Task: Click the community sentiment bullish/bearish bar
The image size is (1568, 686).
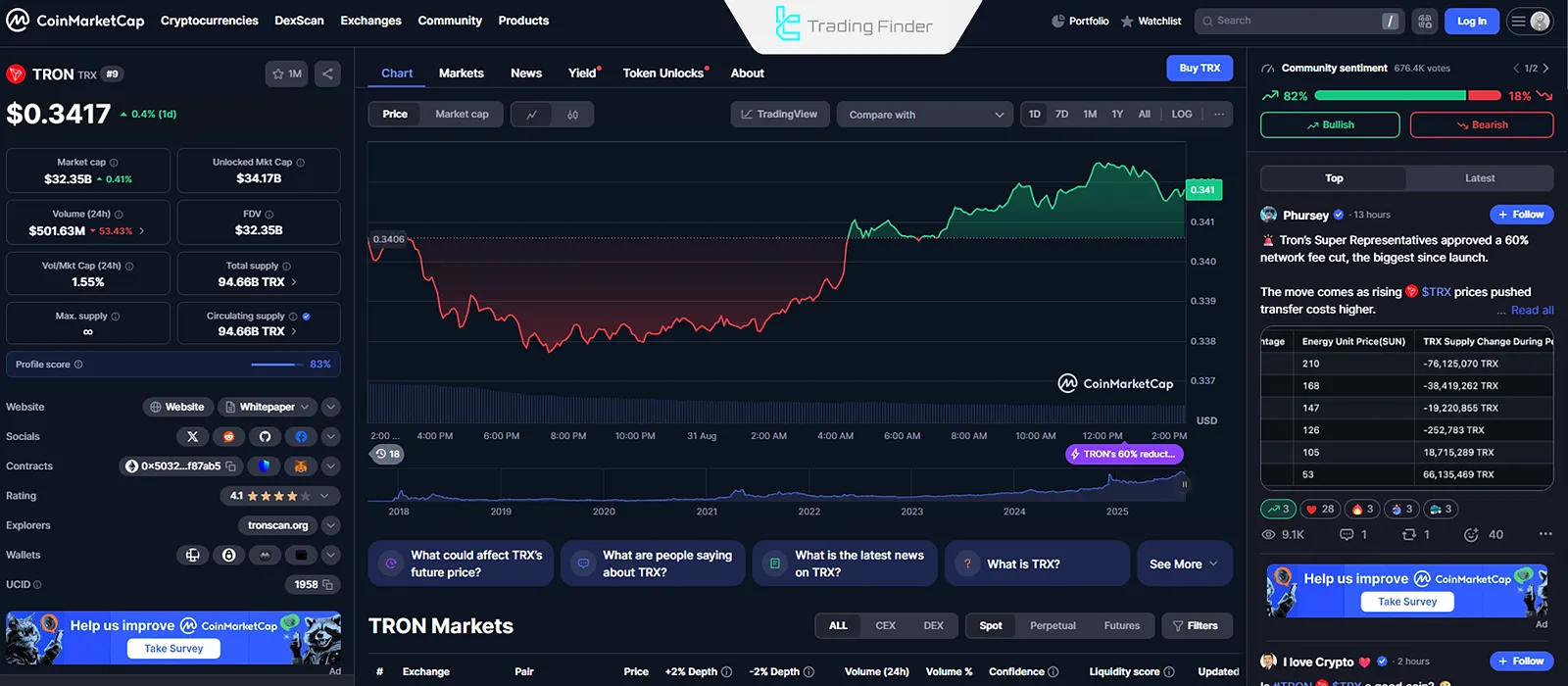Action: click(1407, 96)
